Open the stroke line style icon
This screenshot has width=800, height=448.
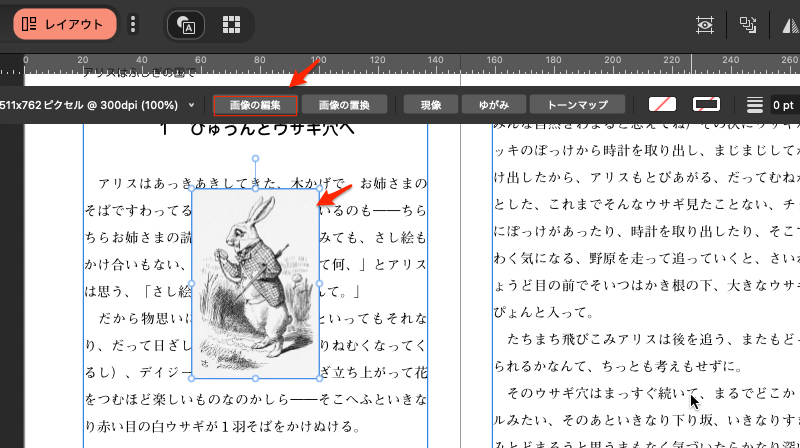[x=754, y=105]
